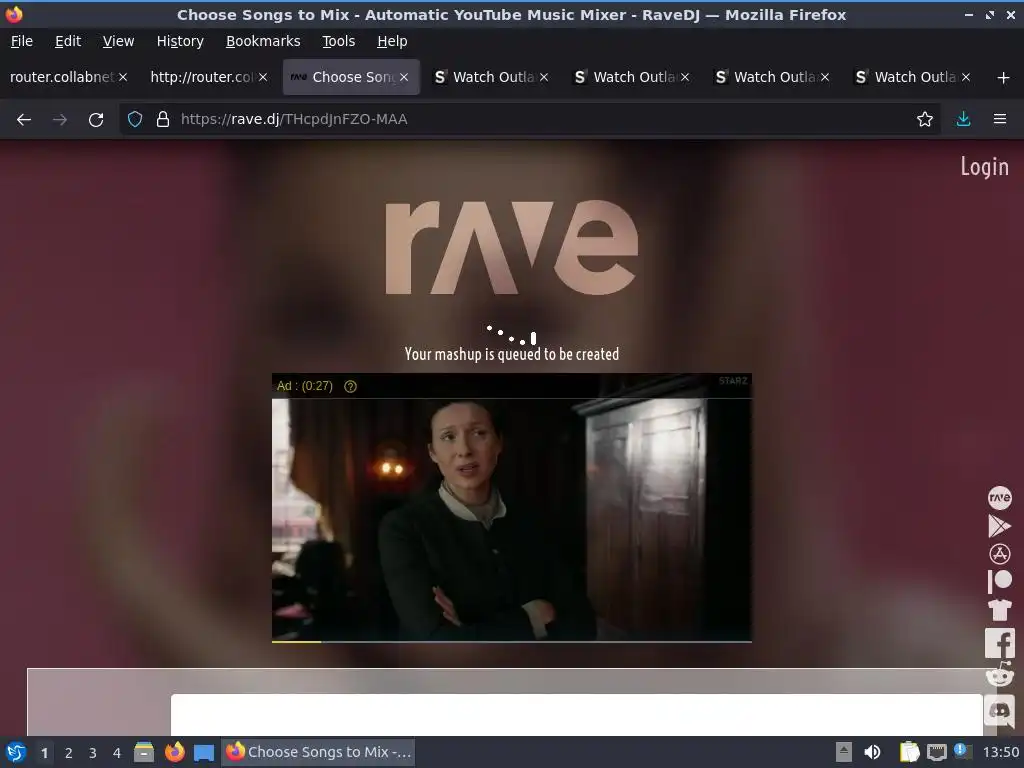Open the removable media eject tray icon
Screen dimensions: 1024x768
pyautogui.click(x=844, y=752)
